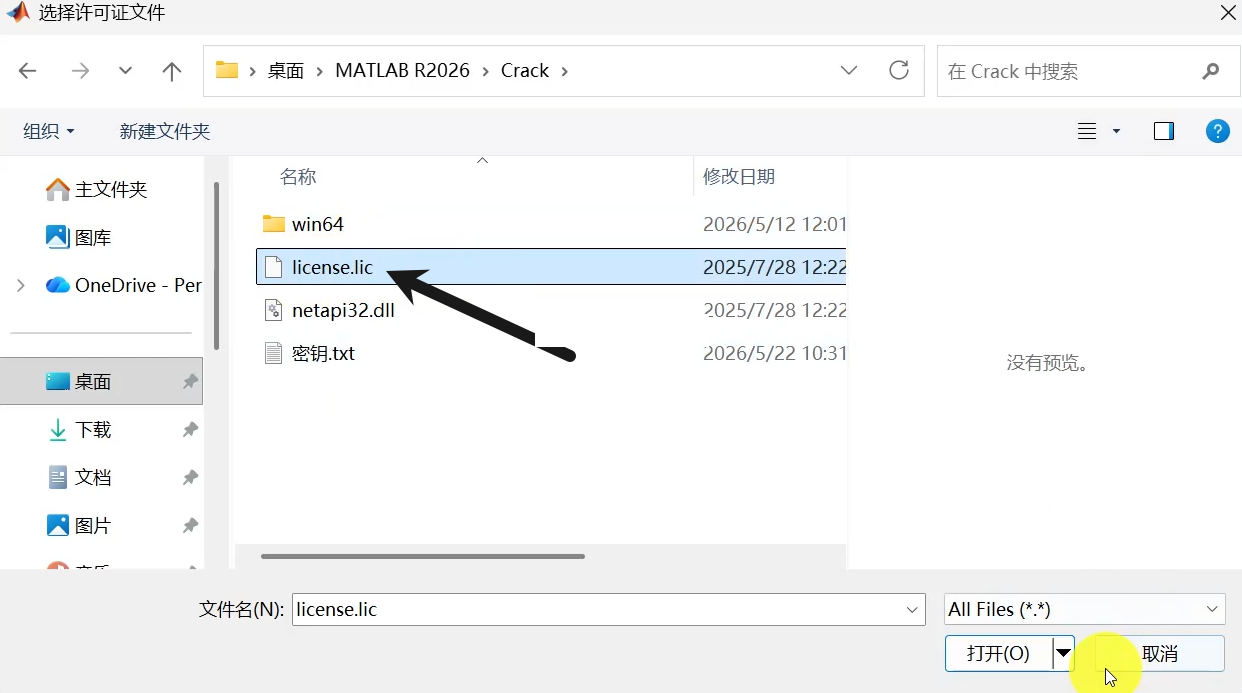Click the 2025/7/28 date of license.lic
This screenshot has width=1242, height=693.
point(774,267)
